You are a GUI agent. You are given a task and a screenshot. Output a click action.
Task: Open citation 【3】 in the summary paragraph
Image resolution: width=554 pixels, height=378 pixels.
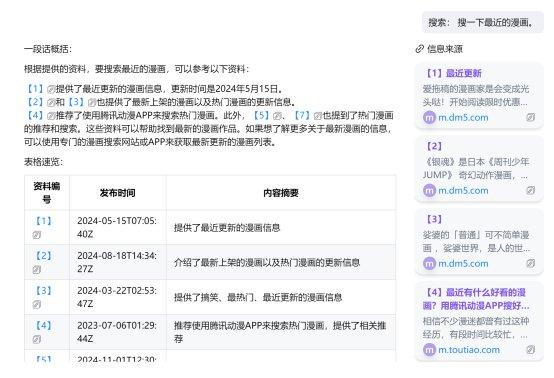pyautogui.click(x=76, y=102)
